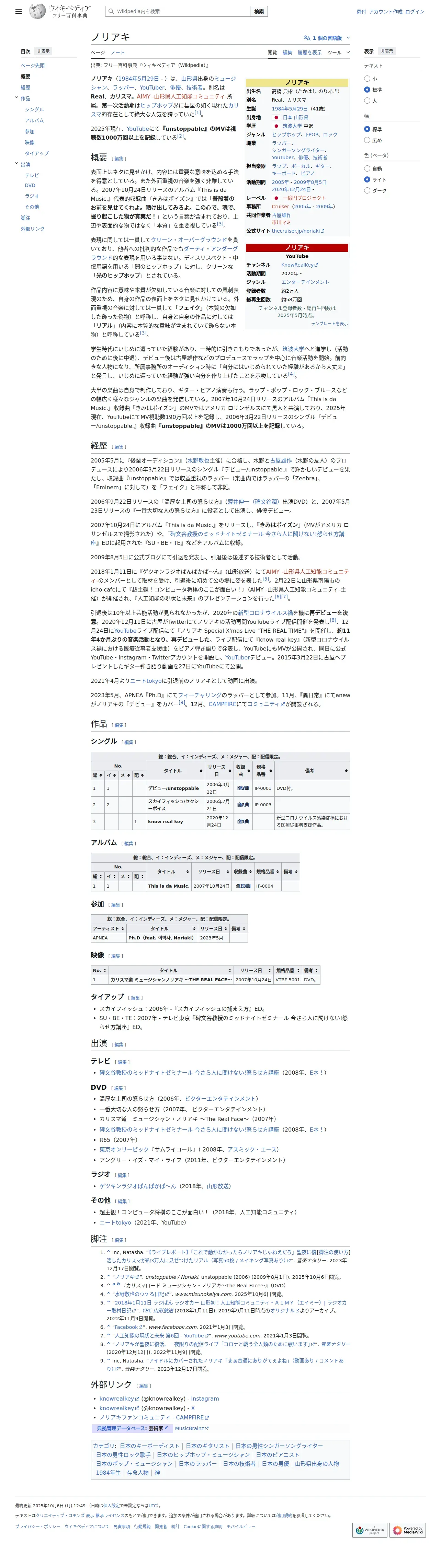Collapse the 作品 section in contents
Viewport: 441px width, 1568px height.
16,98
